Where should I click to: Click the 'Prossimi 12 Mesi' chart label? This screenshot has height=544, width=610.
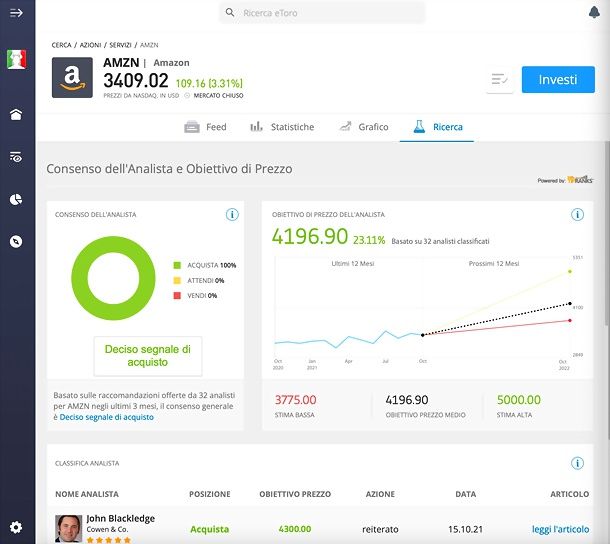pyautogui.click(x=494, y=264)
